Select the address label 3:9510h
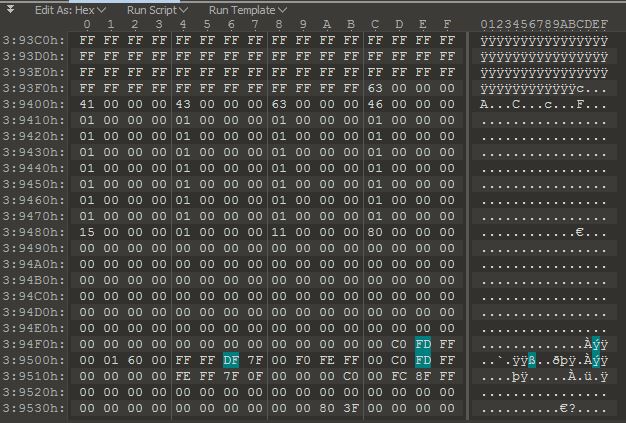Viewport: 626px width, 423px height. coord(34,376)
